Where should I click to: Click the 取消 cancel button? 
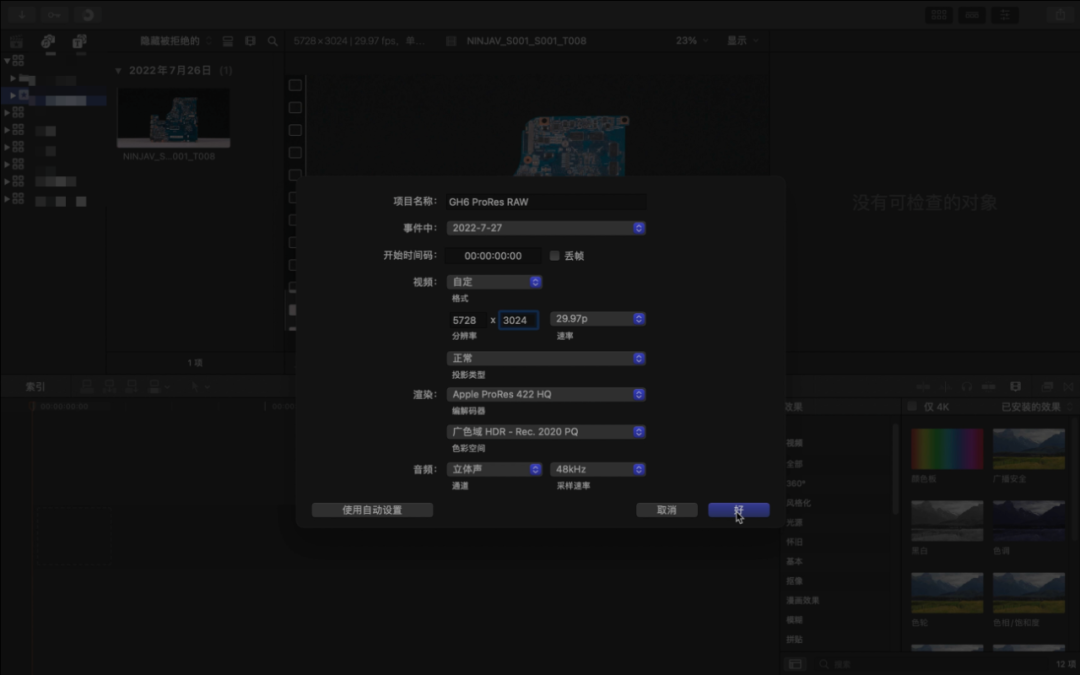[667, 510]
